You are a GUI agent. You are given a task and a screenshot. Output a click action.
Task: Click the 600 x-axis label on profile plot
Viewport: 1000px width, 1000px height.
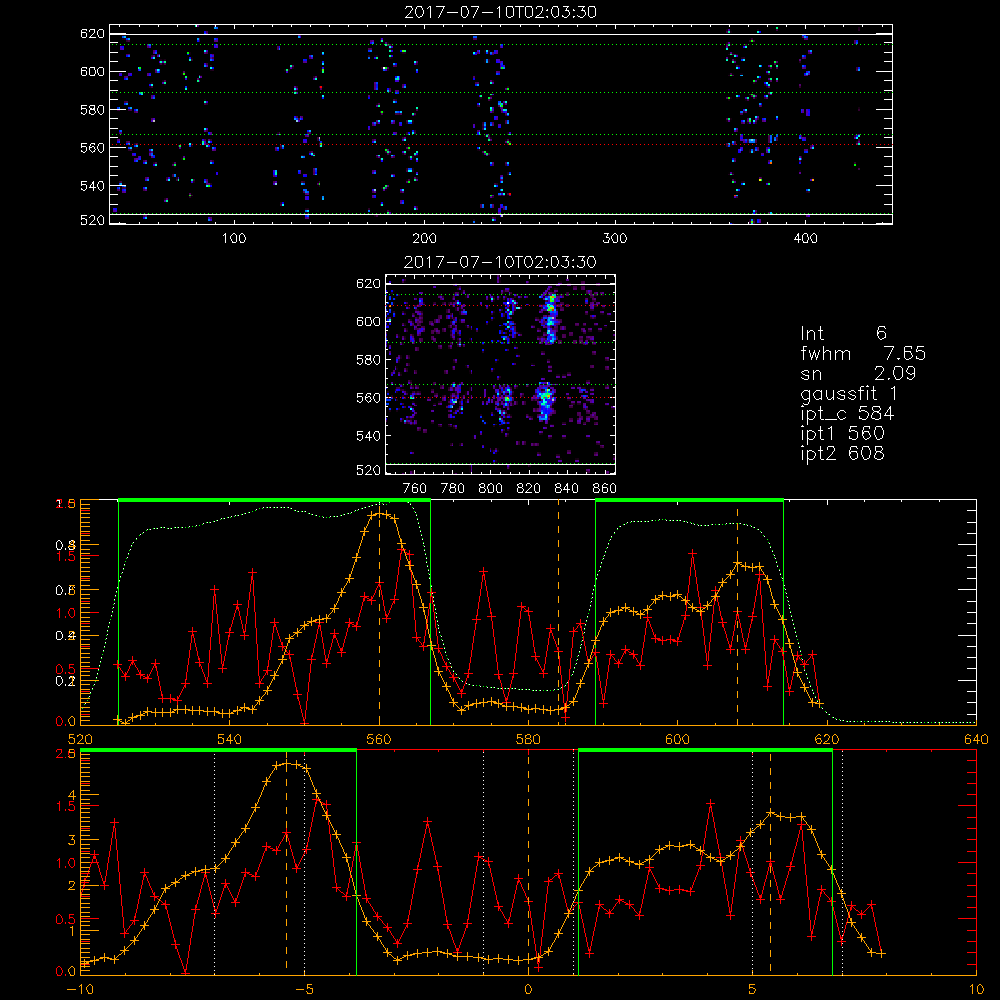677,740
